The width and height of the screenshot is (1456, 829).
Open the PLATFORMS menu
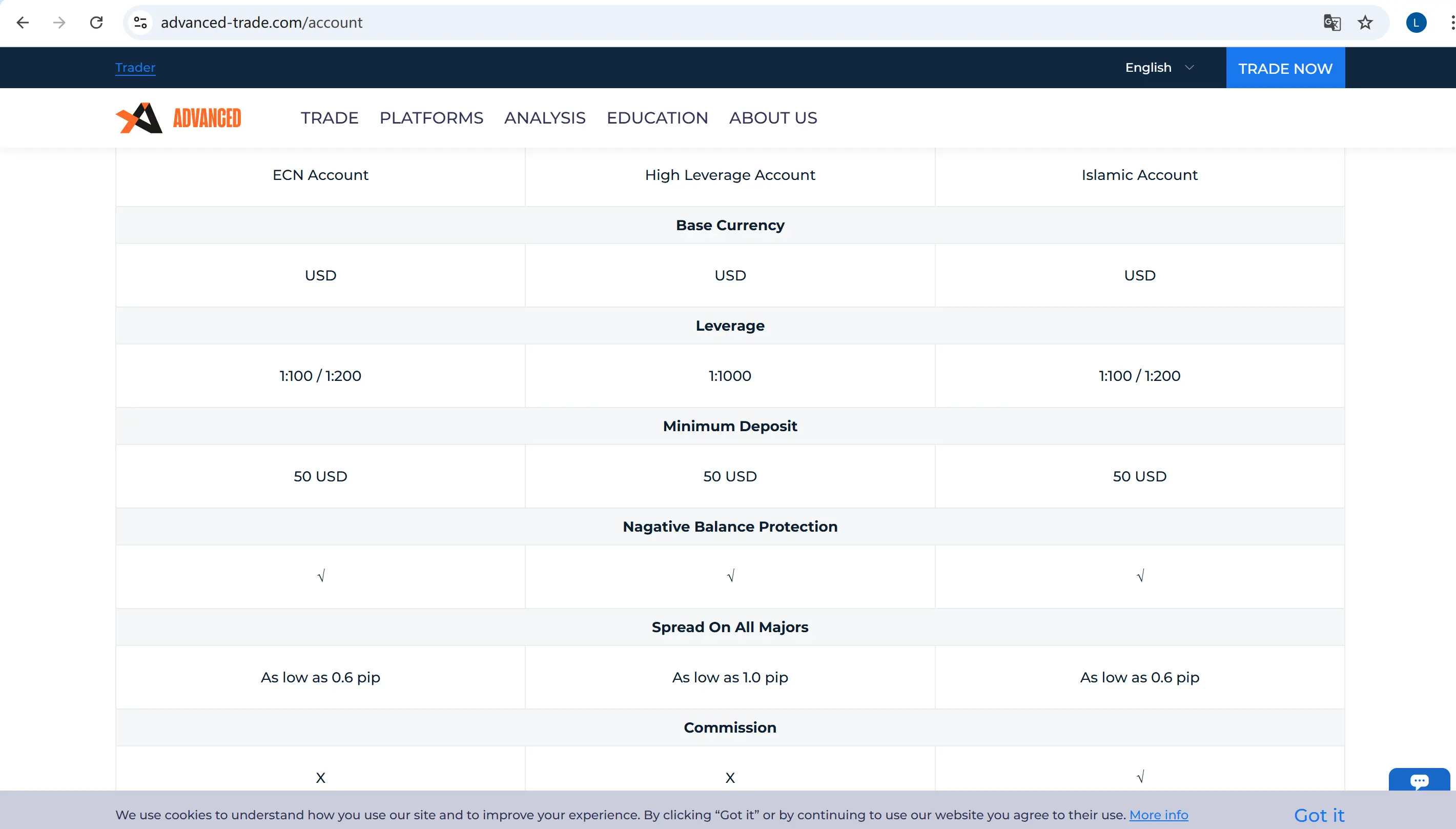pos(432,118)
